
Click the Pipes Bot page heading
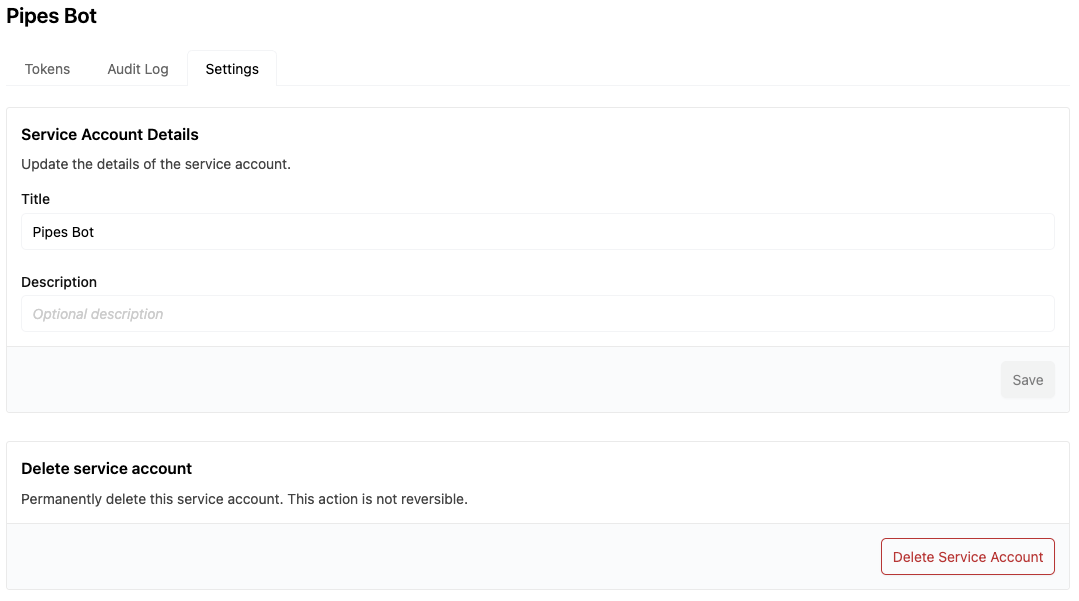[x=52, y=17]
